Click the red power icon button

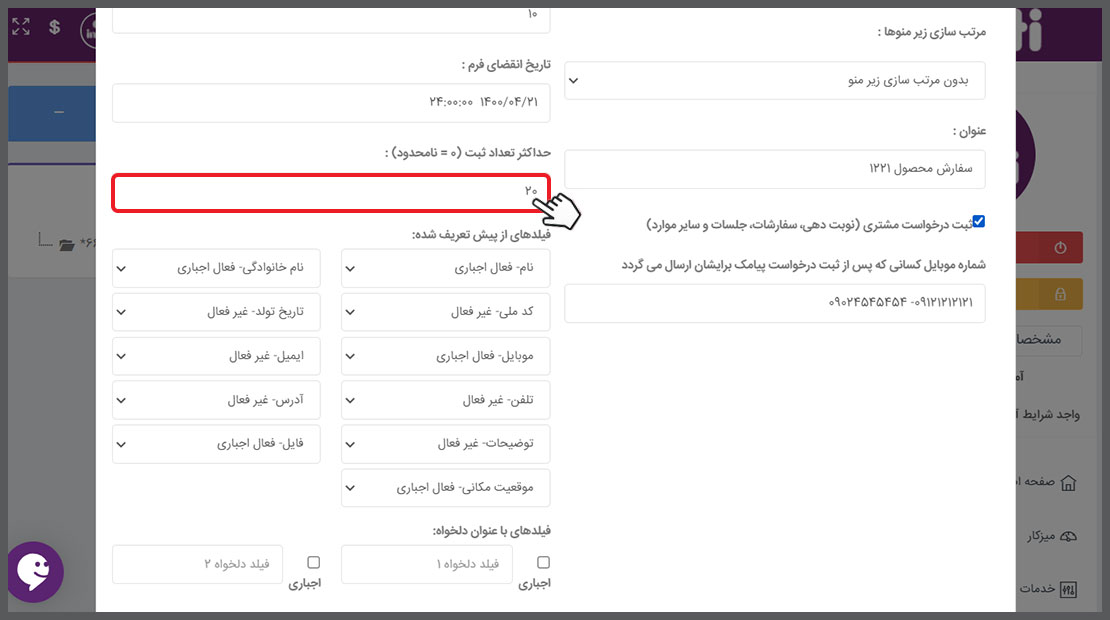tap(1060, 248)
